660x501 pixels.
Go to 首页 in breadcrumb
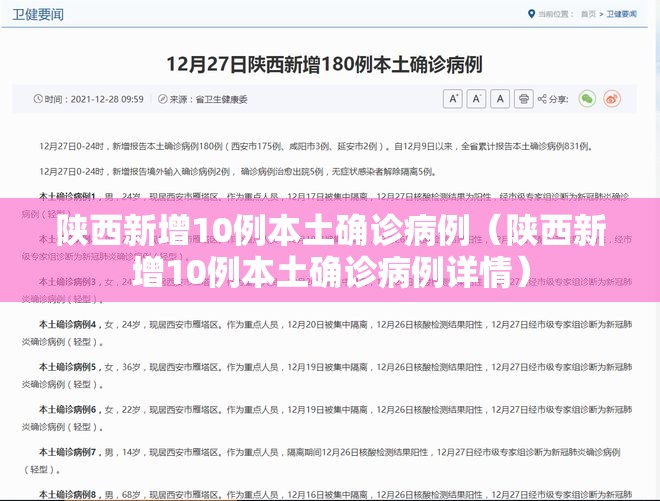tap(588, 14)
